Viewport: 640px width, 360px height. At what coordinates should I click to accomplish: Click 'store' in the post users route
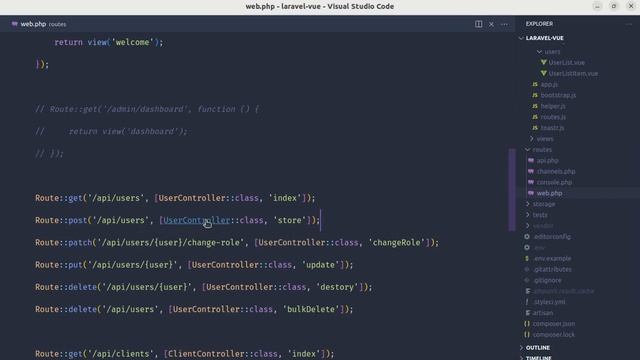(289, 220)
